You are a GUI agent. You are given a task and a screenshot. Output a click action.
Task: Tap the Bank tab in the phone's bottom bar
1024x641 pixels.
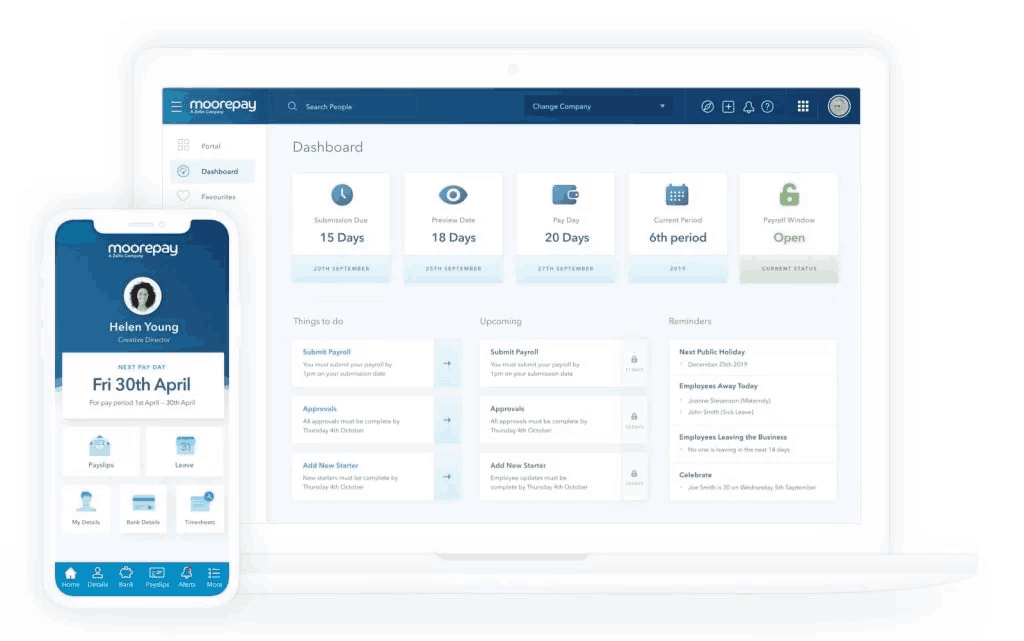pyautogui.click(x=126, y=577)
